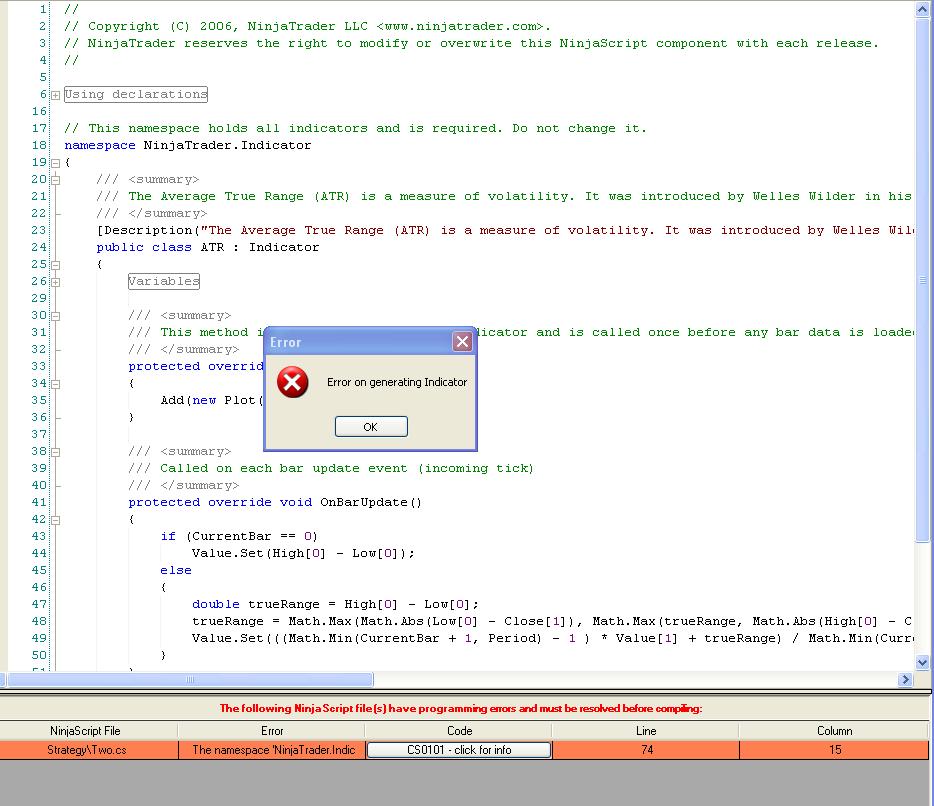Viewport: 934px width, 806px height.
Task: Collapse summary comment at line 20
Action: click(x=55, y=179)
